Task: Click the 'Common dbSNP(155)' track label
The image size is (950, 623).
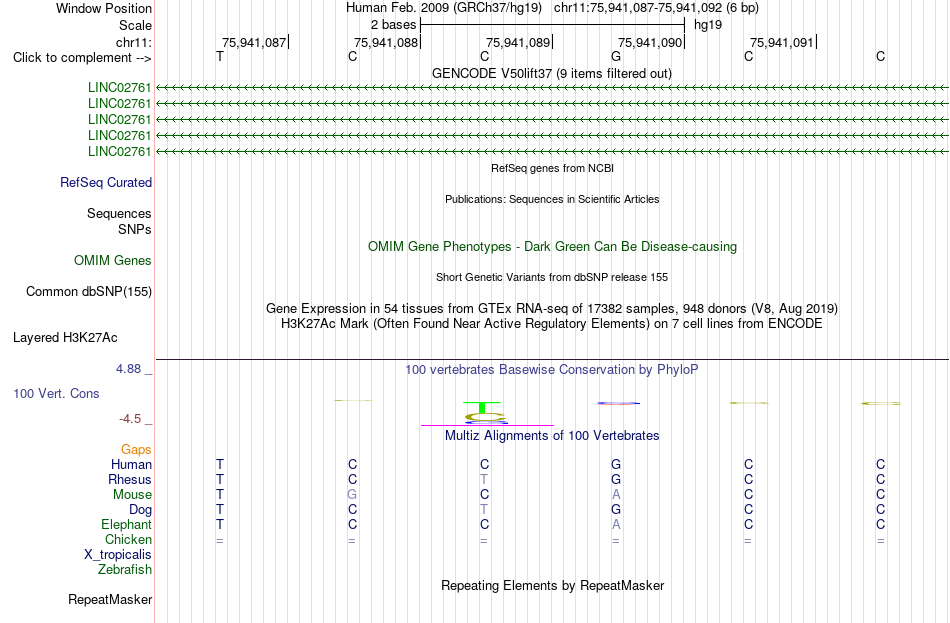Action: [89, 292]
